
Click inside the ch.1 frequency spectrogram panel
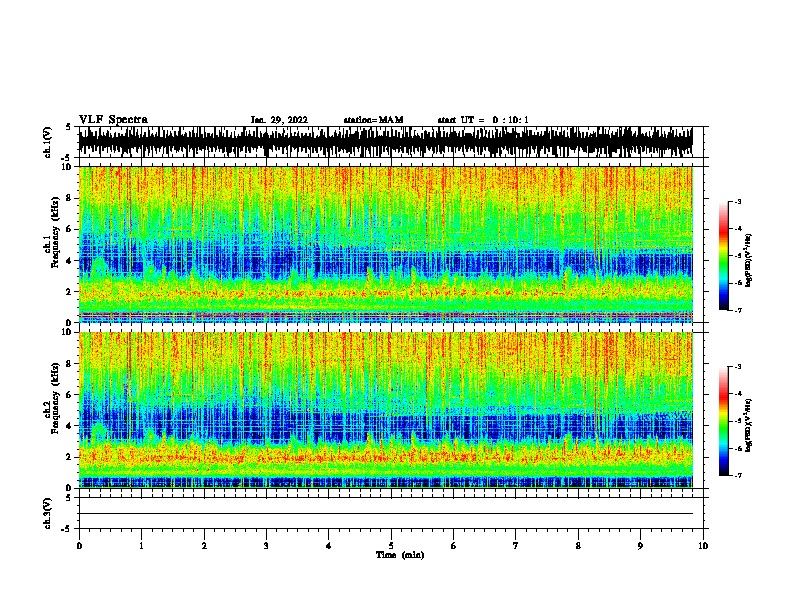pyautogui.click(x=386, y=244)
